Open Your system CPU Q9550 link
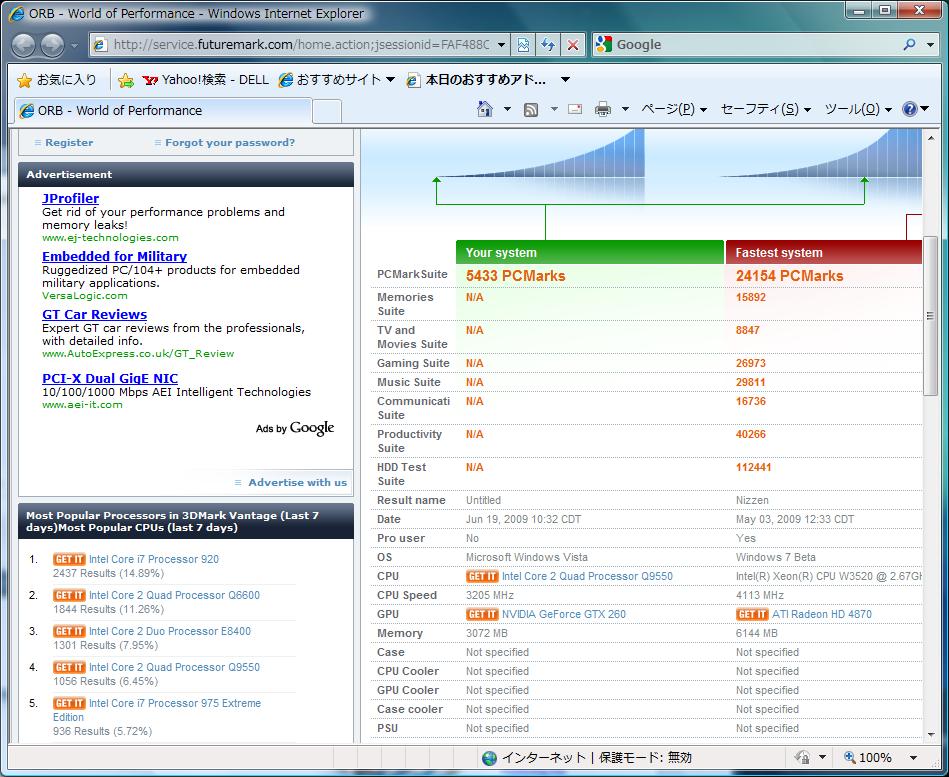 coord(587,576)
